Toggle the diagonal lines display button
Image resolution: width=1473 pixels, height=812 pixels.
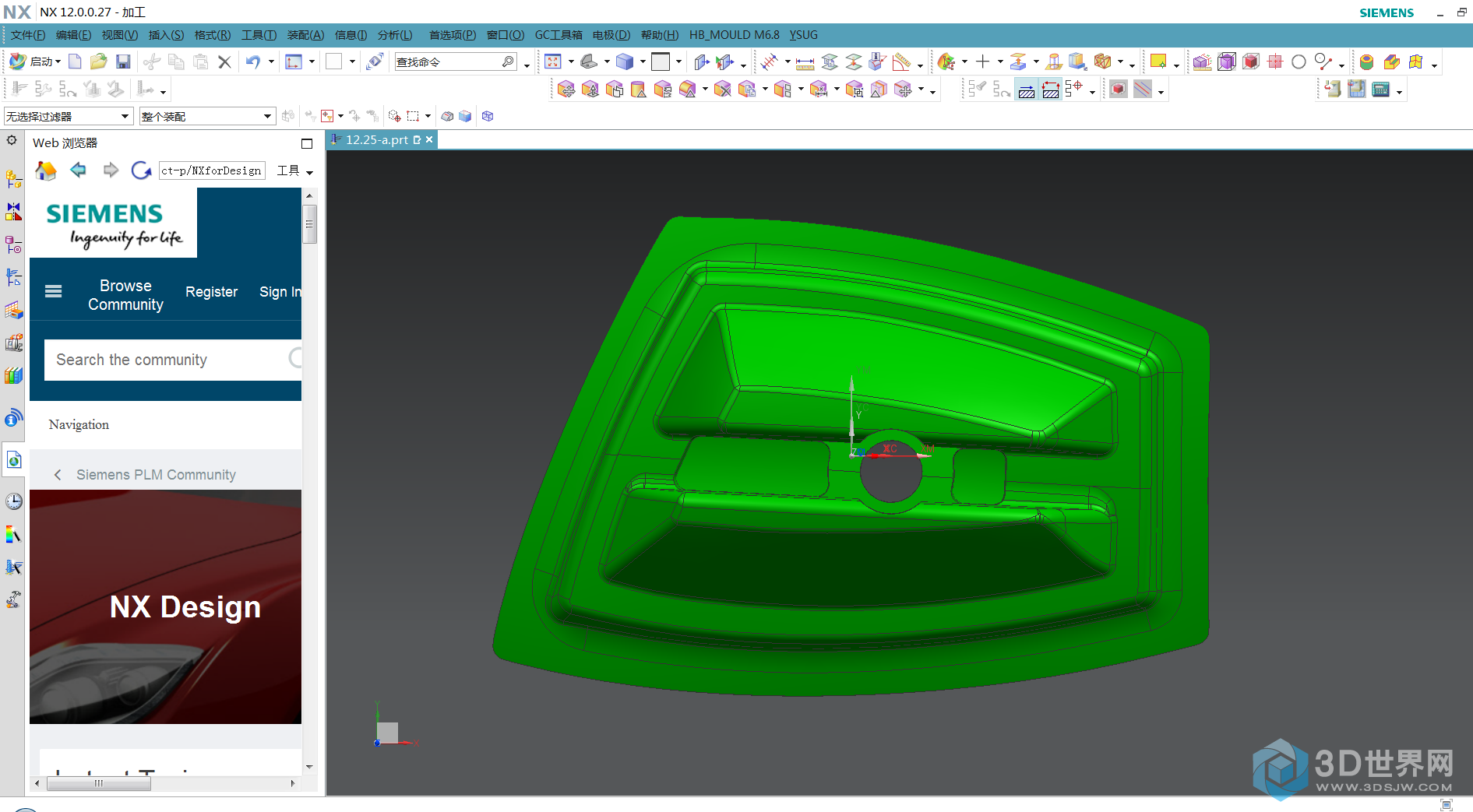[1143, 90]
